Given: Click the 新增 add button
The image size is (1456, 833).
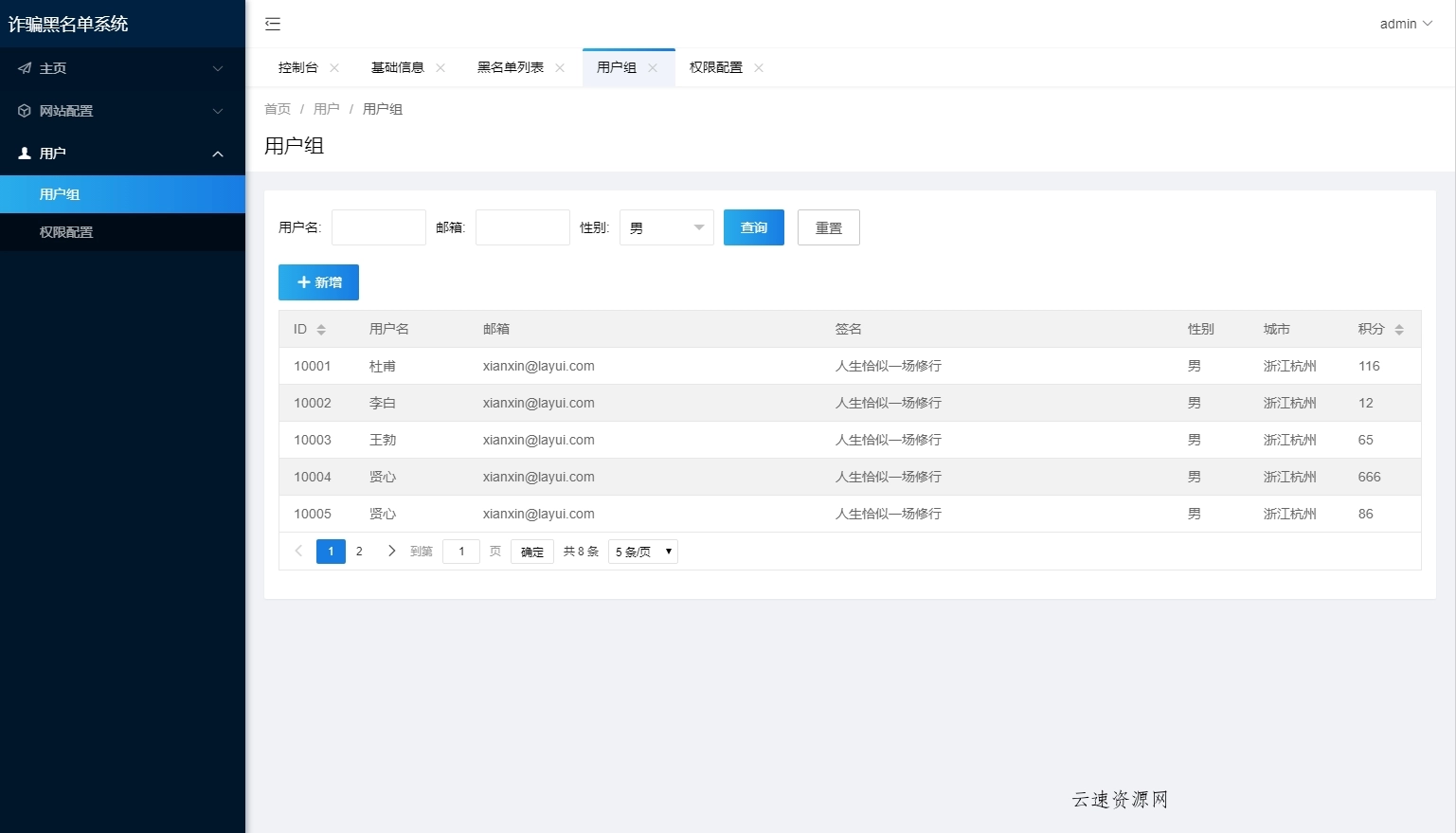Looking at the screenshot, I should tap(318, 281).
